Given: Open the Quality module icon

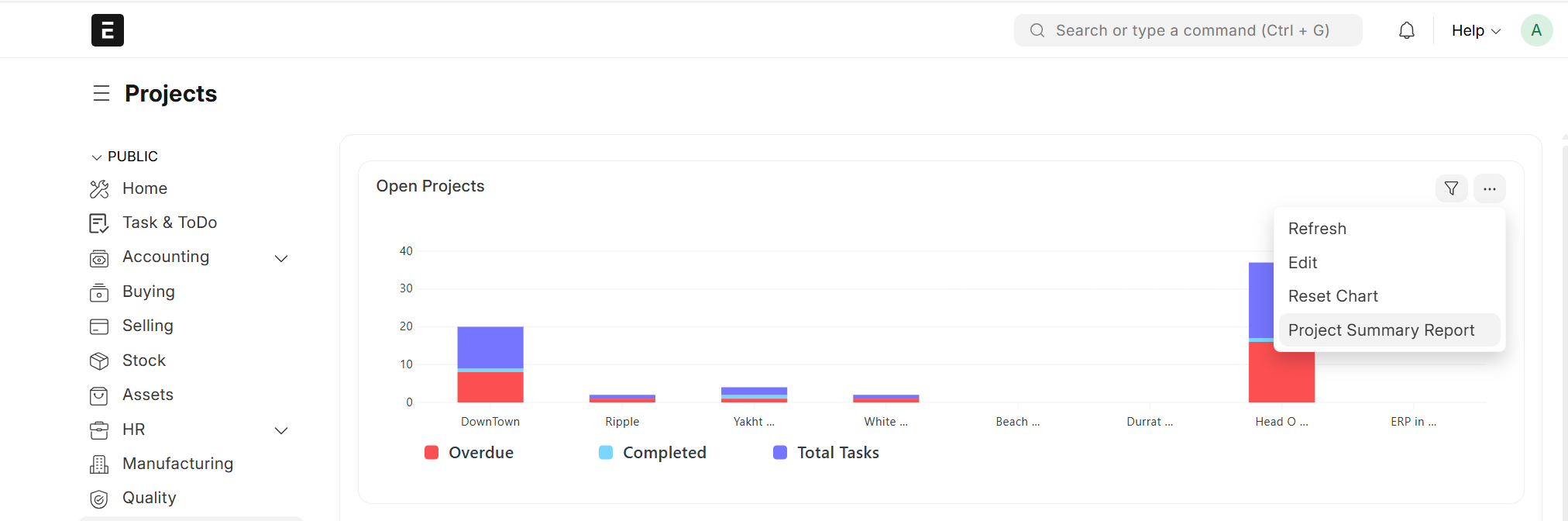Looking at the screenshot, I should point(99,499).
